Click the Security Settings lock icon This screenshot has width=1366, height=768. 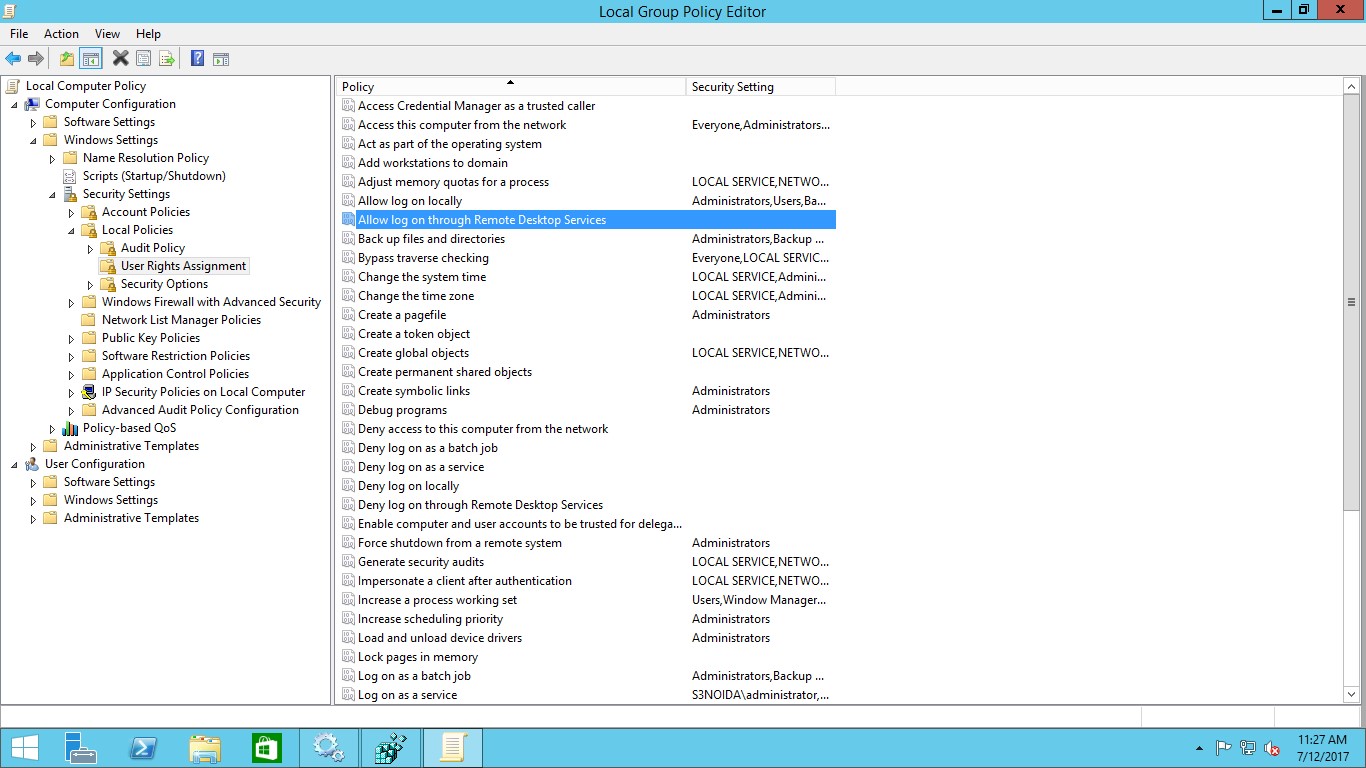[70, 194]
